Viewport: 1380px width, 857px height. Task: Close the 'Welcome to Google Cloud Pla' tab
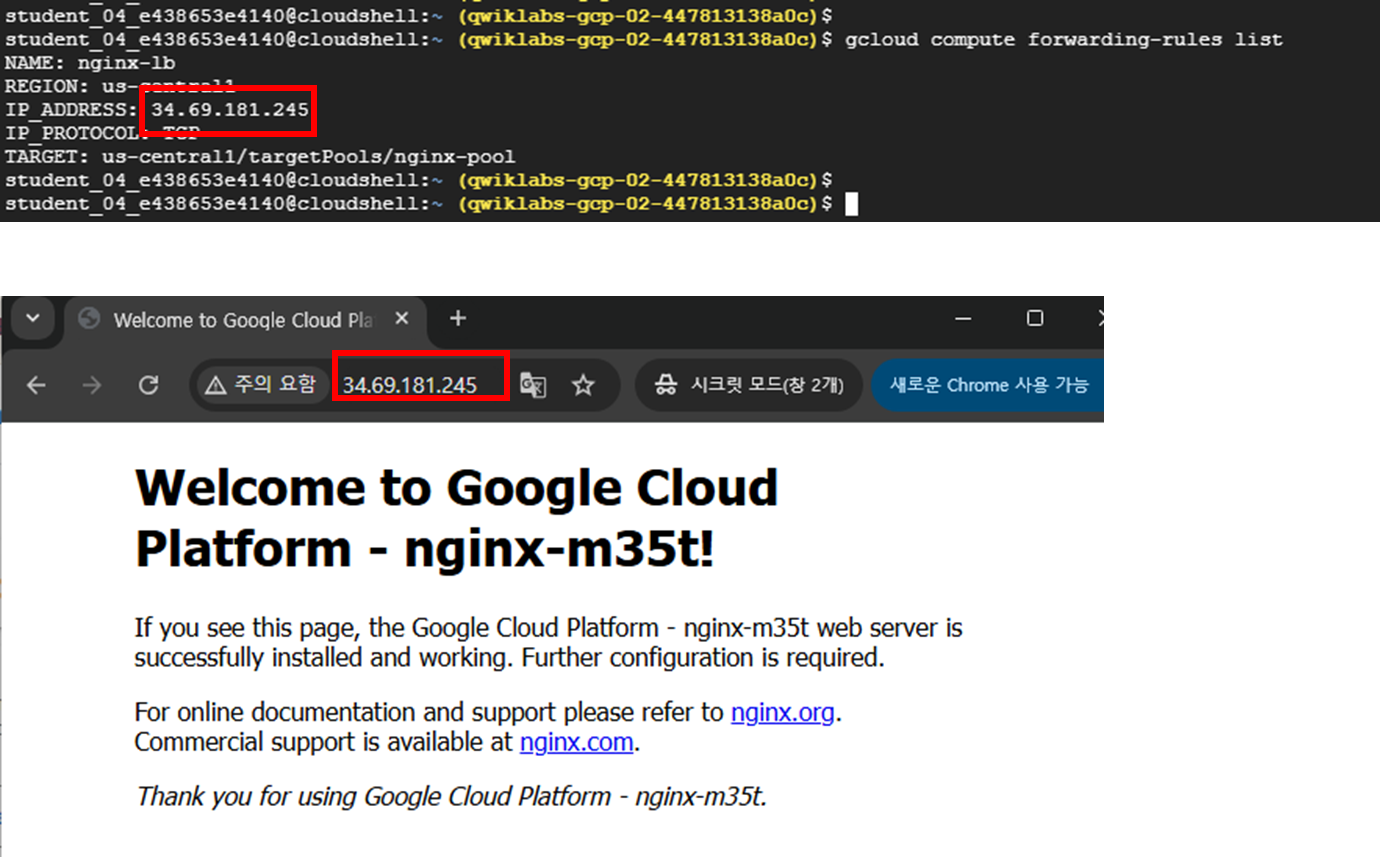[x=401, y=319]
